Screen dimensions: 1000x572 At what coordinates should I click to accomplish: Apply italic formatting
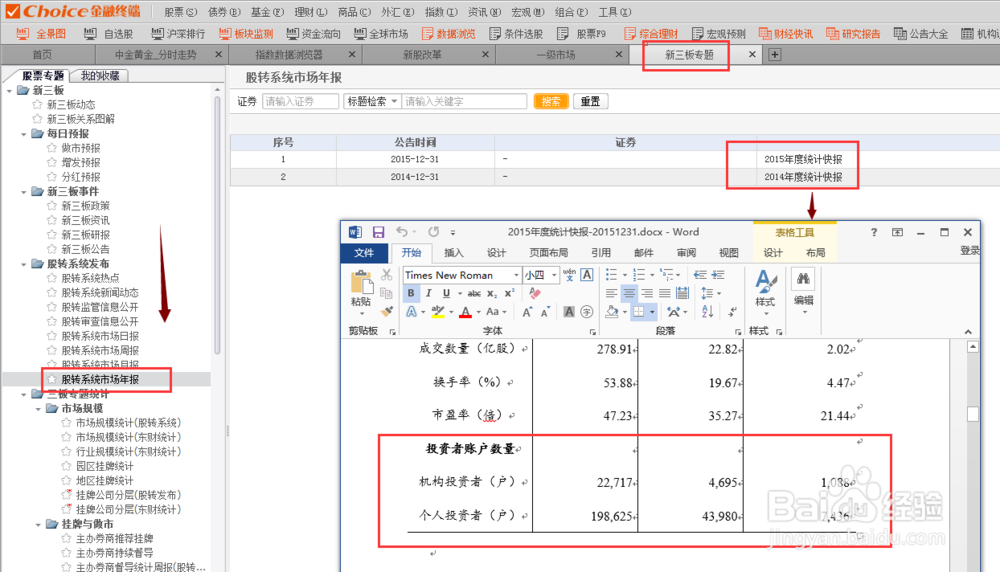point(429,293)
